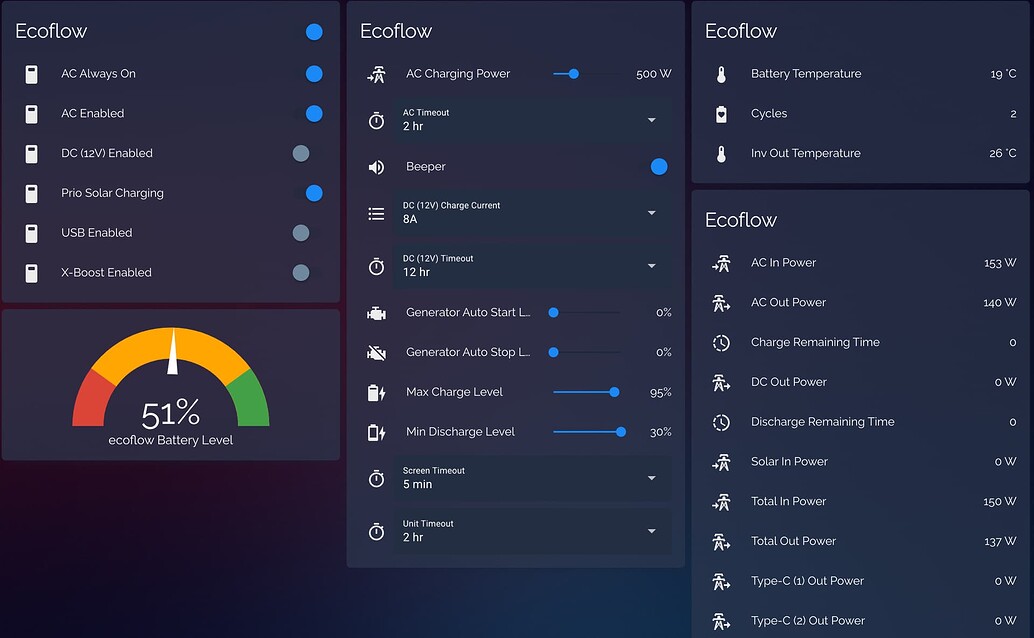Click the AC Charging Power tower icon
1034x638 pixels.
376,74
